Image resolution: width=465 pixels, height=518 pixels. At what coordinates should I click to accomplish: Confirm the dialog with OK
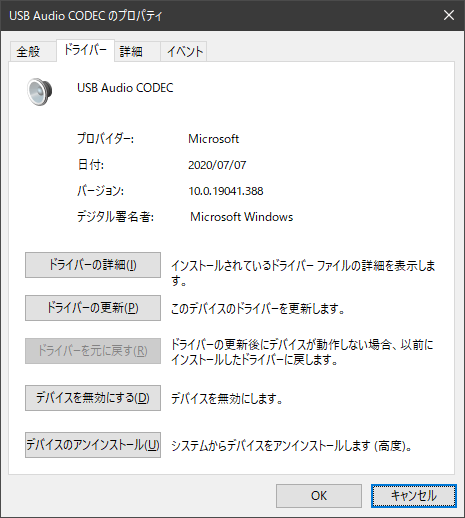319,496
